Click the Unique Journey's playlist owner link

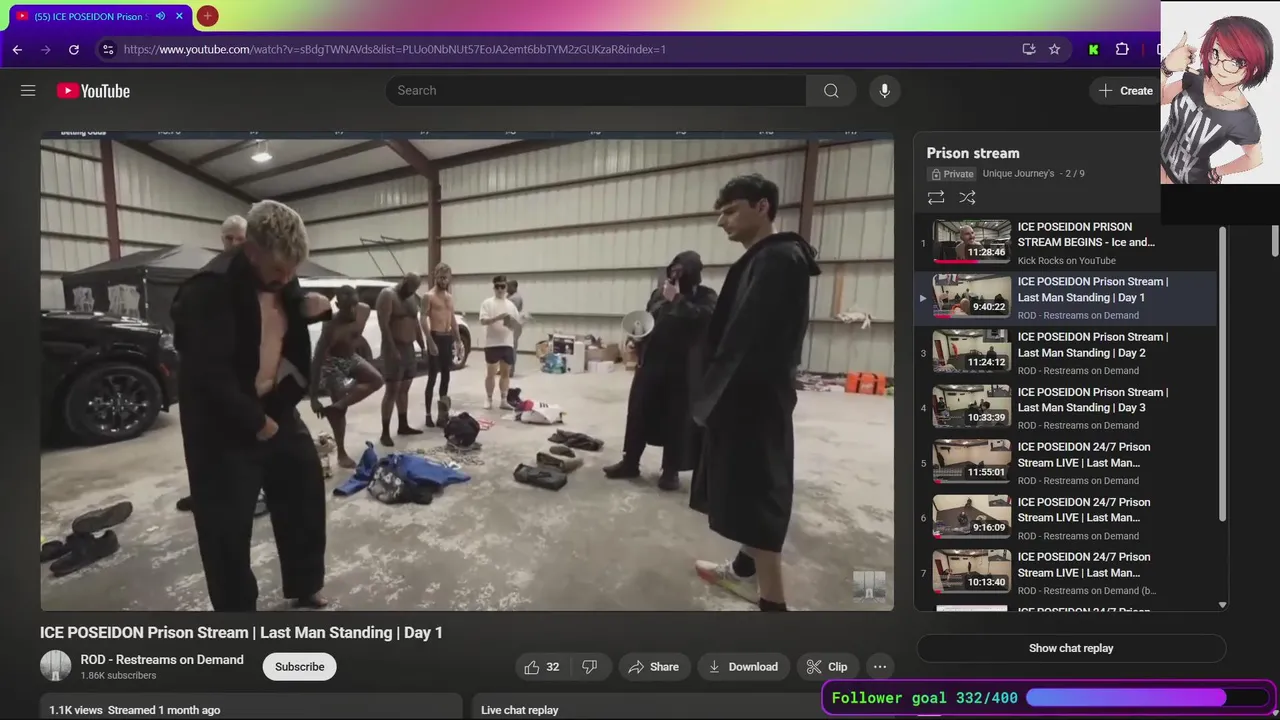click(x=1018, y=174)
